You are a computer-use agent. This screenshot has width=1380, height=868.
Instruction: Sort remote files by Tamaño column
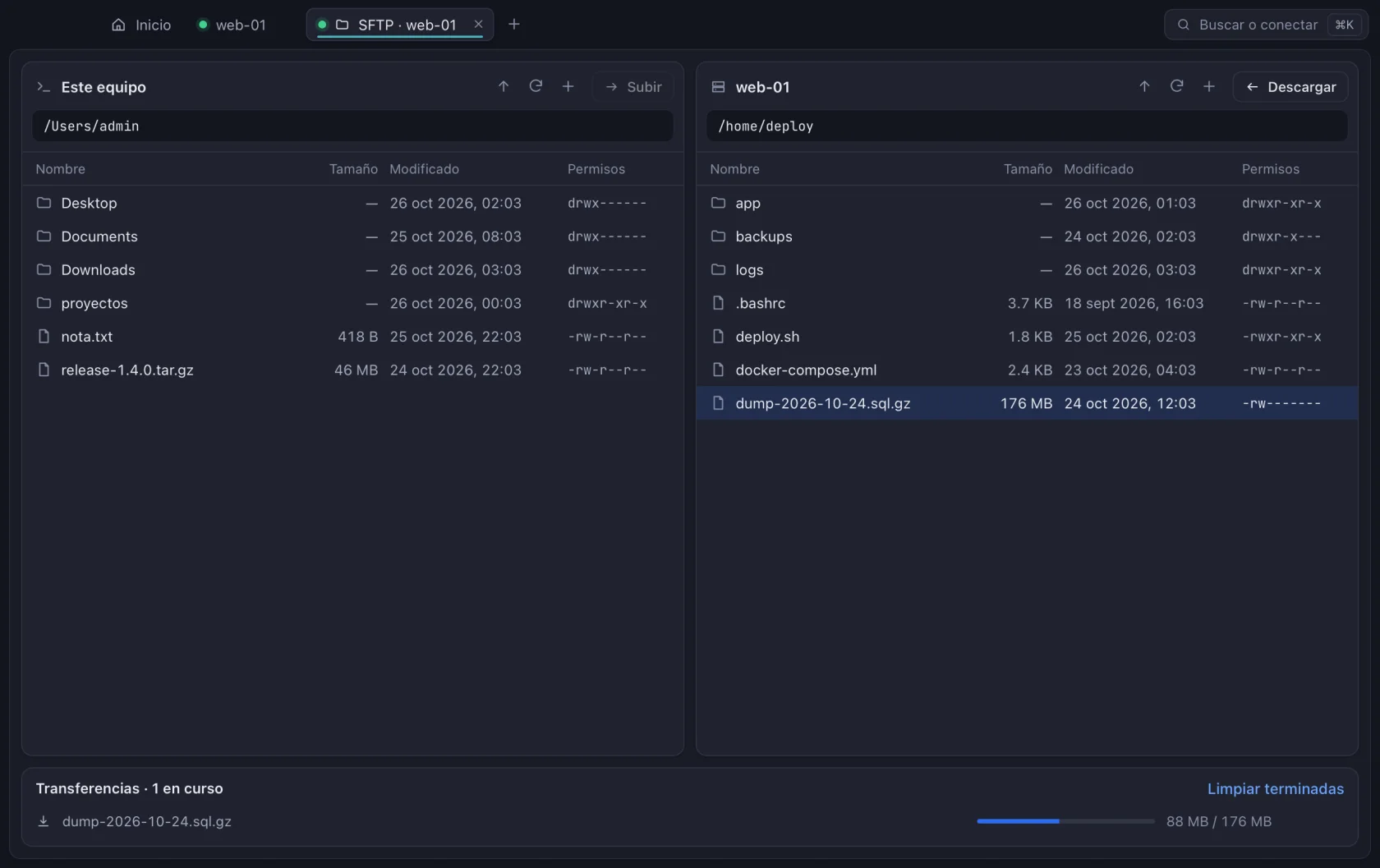1028,169
